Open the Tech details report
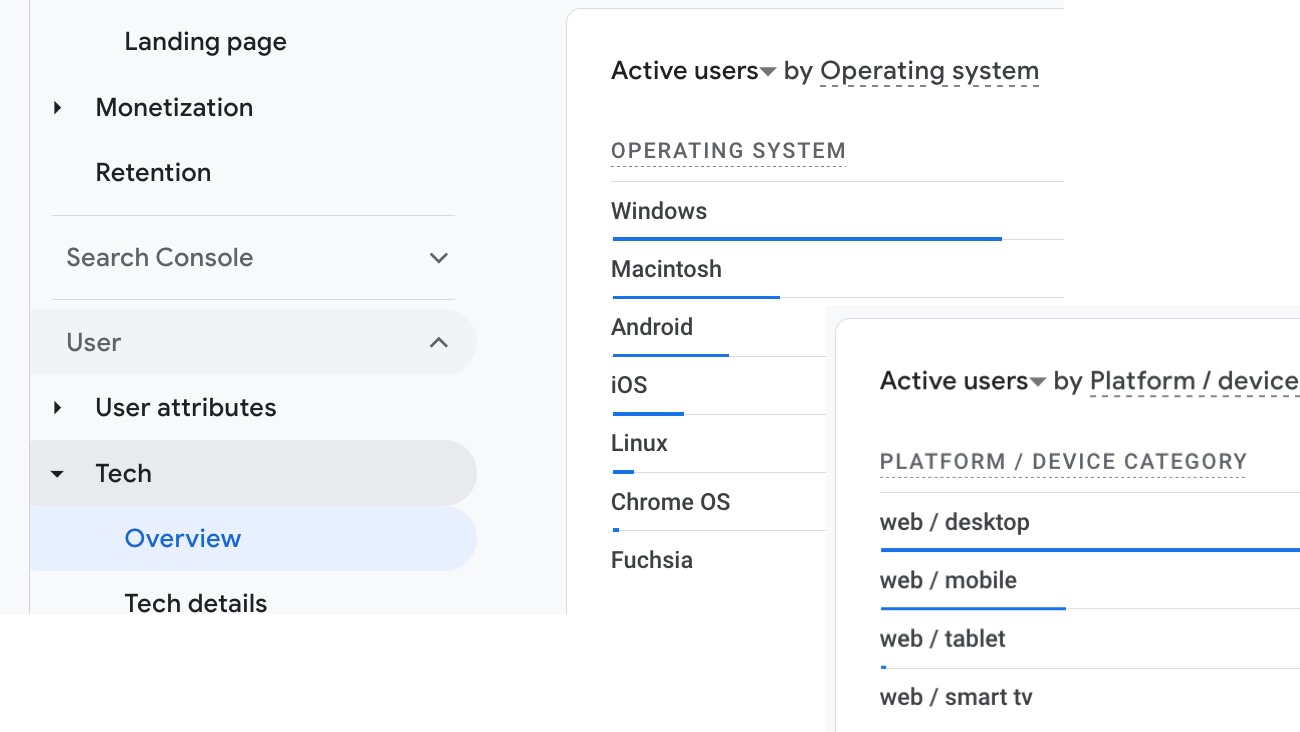1300x732 pixels. point(196,603)
